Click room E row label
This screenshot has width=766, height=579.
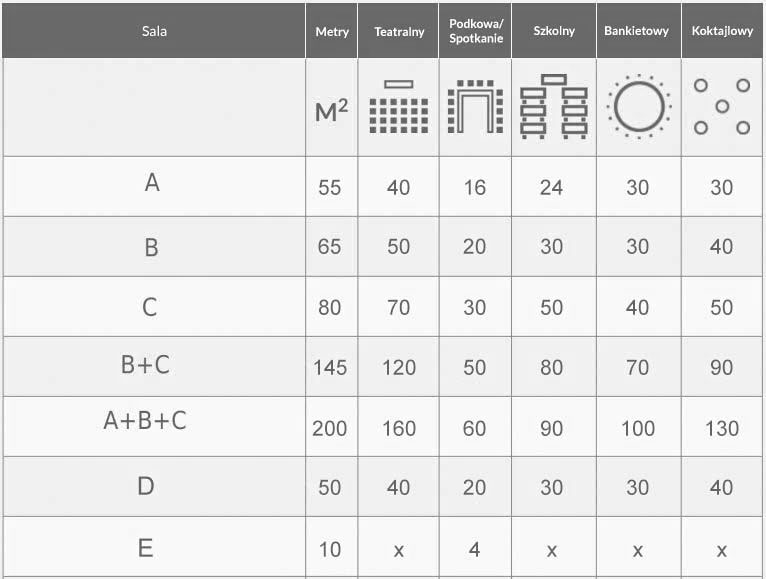tap(146, 548)
